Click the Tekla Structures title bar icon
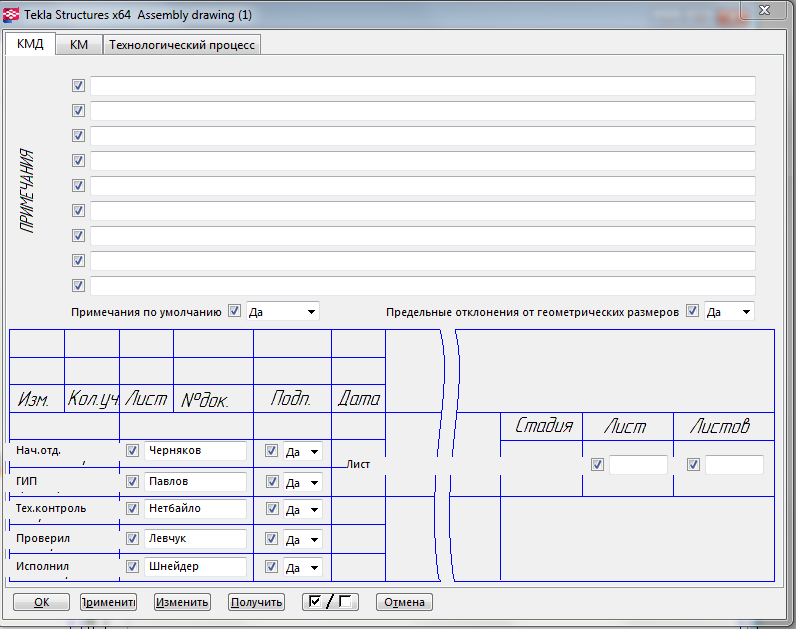The height and width of the screenshot is (629, 796). (x=12, y=16)
